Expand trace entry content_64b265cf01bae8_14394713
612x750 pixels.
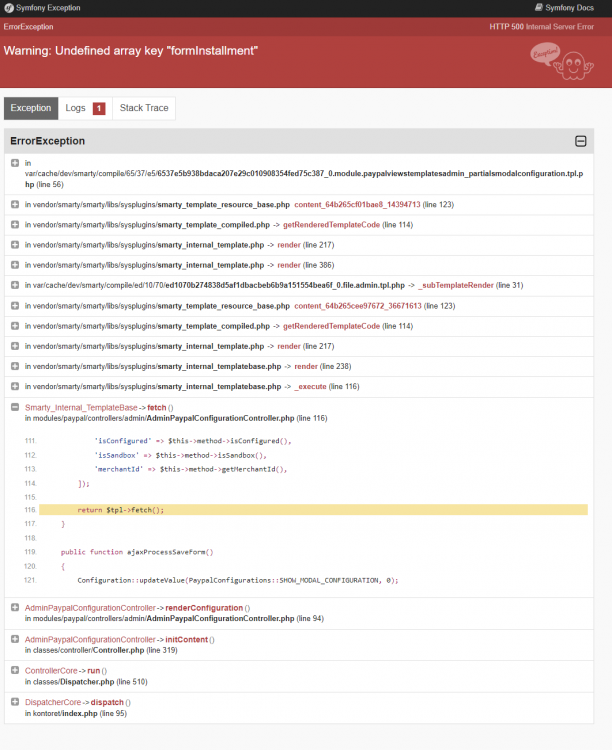click(x=15, y=204)
